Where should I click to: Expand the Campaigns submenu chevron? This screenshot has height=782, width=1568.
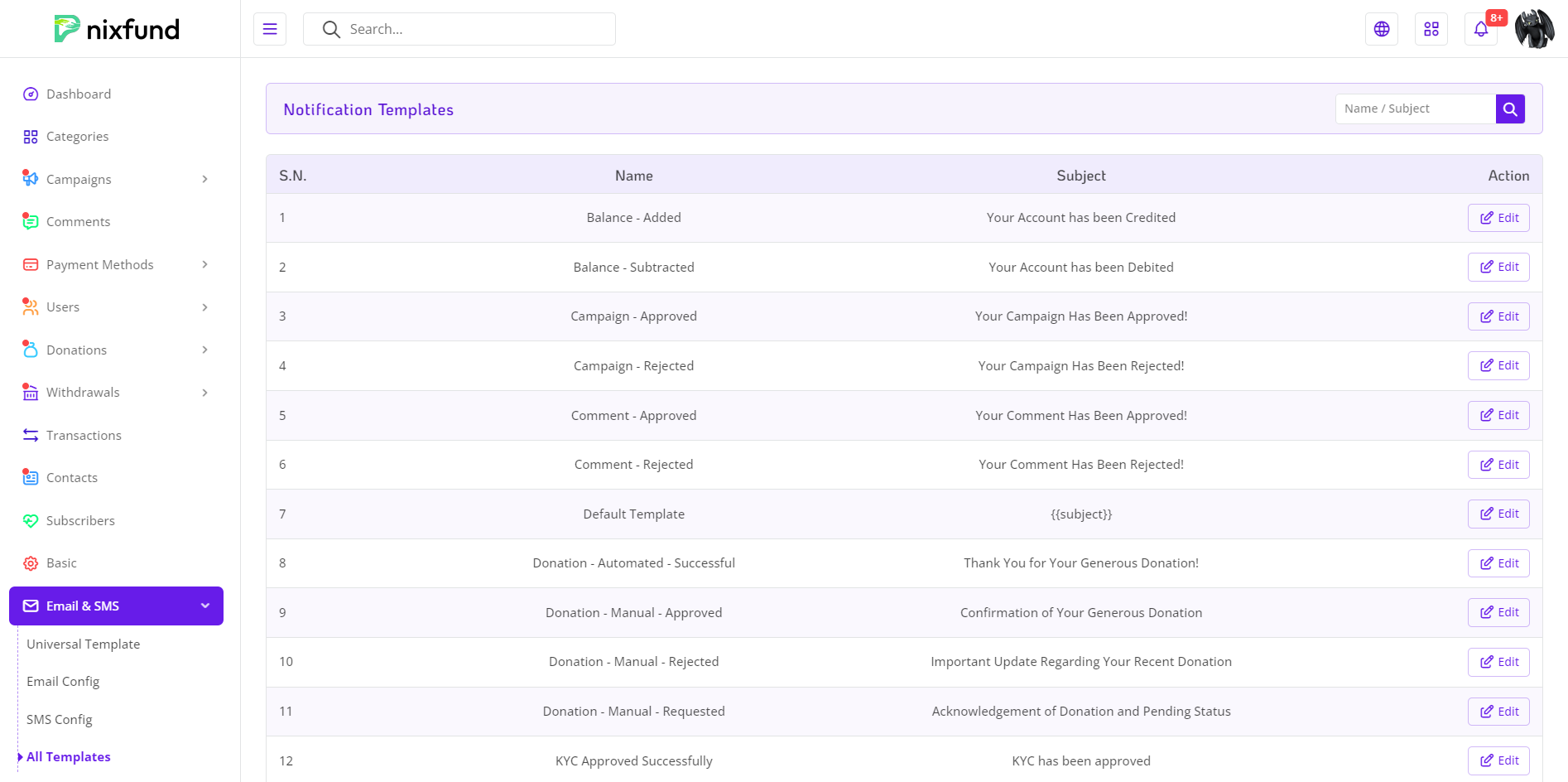point(204,180)
